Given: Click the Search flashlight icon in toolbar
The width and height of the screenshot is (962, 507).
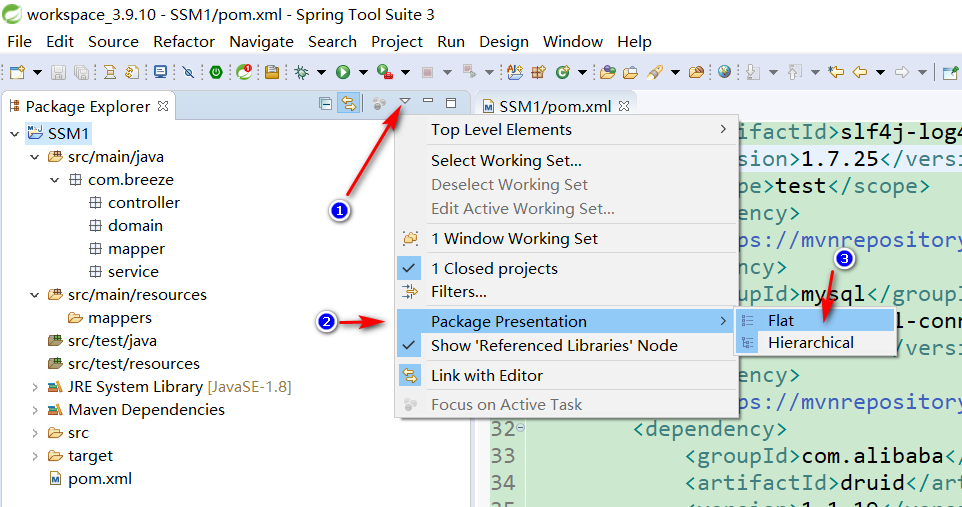Looking at the screenshot, I should point(655,72).
